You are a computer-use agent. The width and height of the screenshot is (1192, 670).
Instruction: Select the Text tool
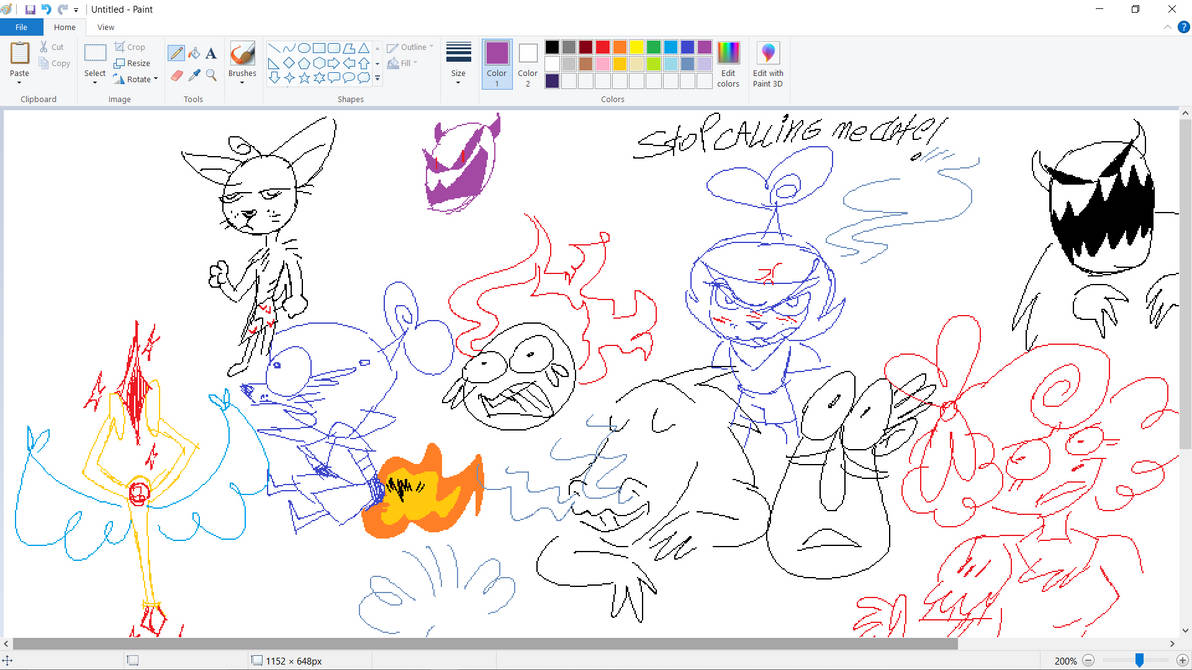(211, 52)
